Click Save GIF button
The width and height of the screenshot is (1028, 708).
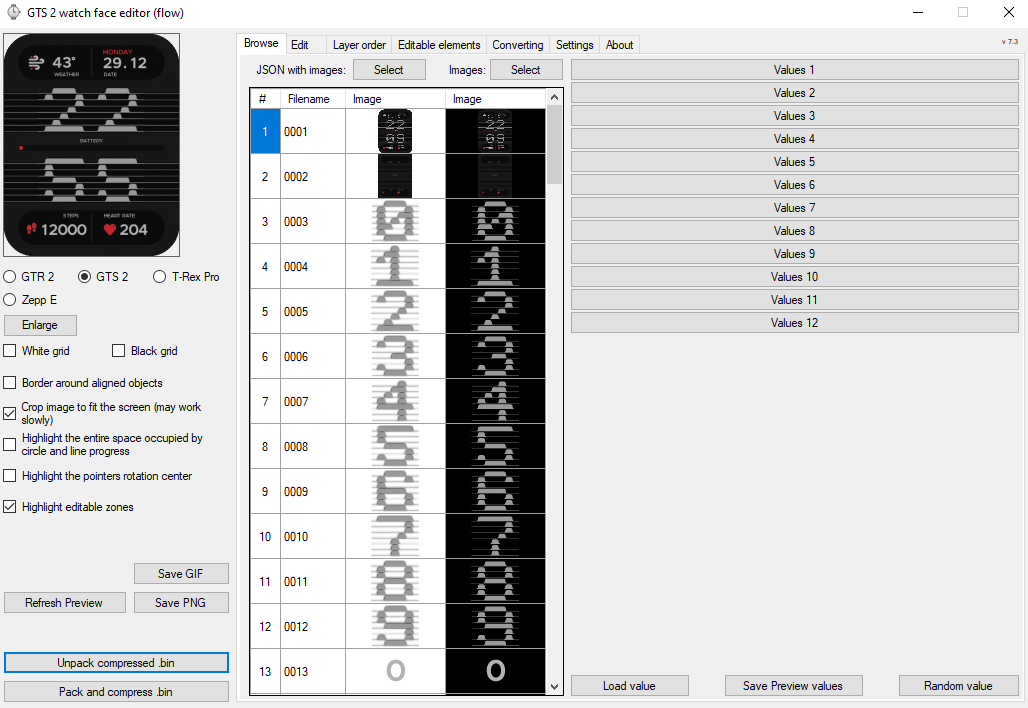pyautogui.click(x=182, y=574)
